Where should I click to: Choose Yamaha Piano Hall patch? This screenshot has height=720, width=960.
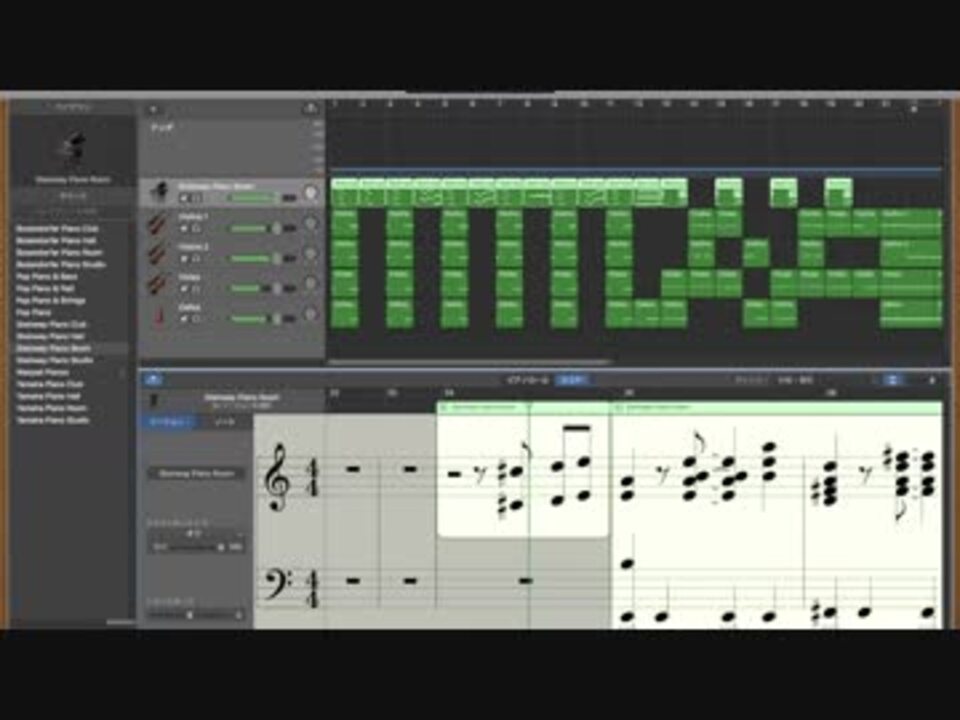[x=48, y=396]
